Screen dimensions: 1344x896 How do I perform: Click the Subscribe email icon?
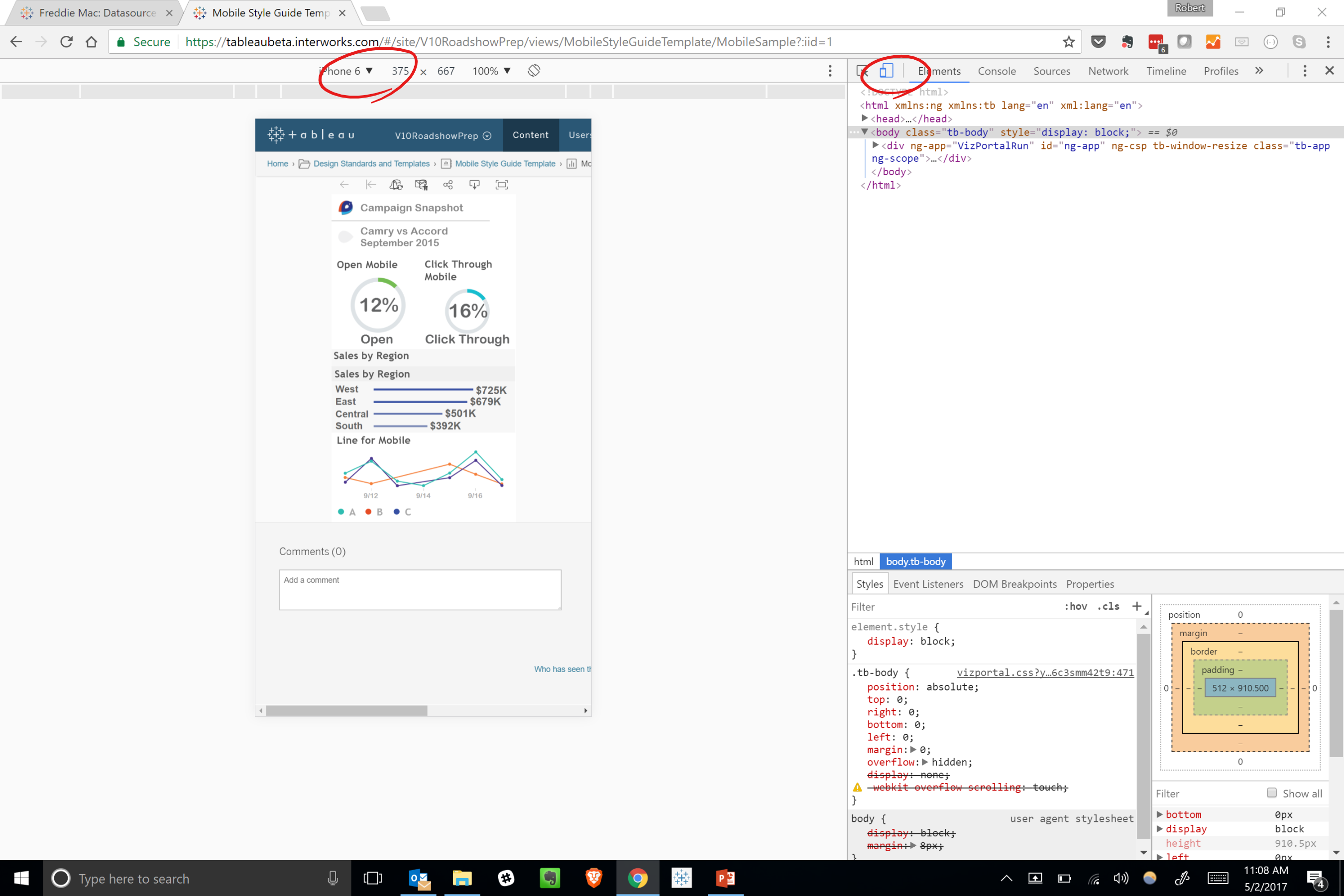pos(421,184)
